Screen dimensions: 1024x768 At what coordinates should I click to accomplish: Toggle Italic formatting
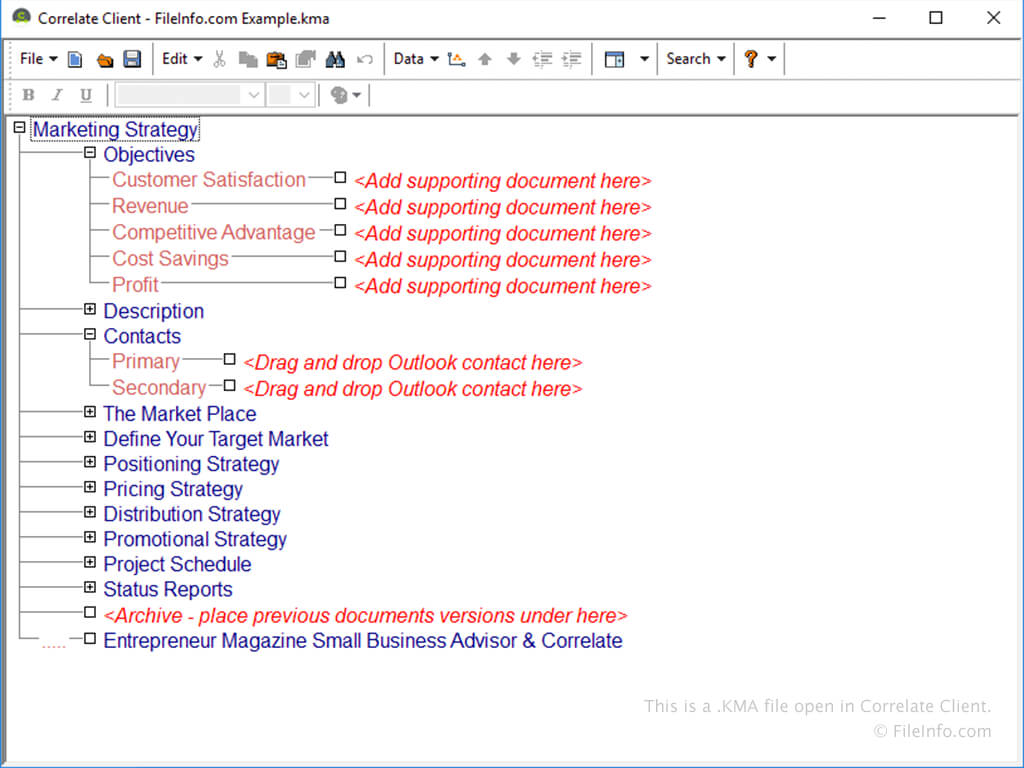click(57, 95)
